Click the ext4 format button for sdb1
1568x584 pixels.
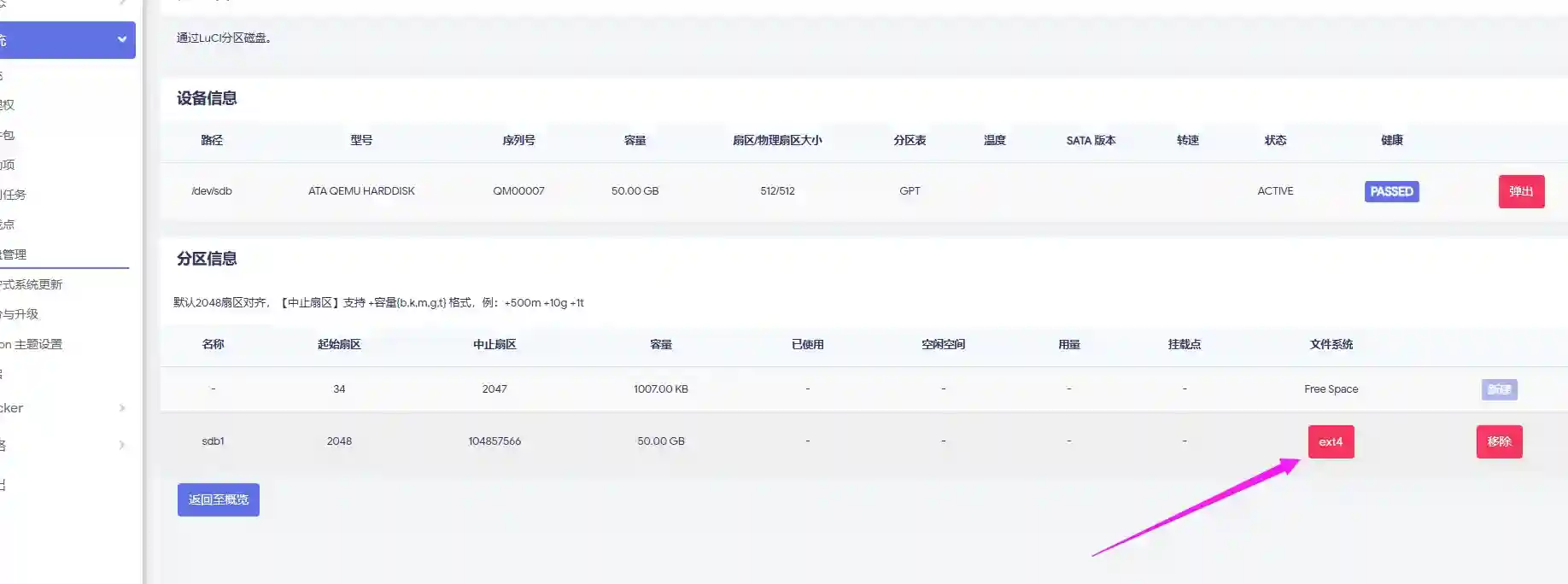[1331, 441]
